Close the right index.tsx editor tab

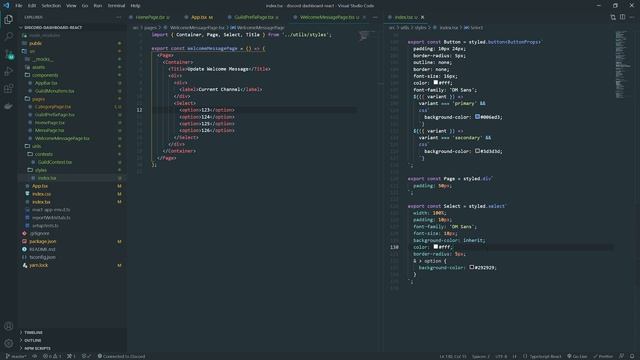point(422,17)
